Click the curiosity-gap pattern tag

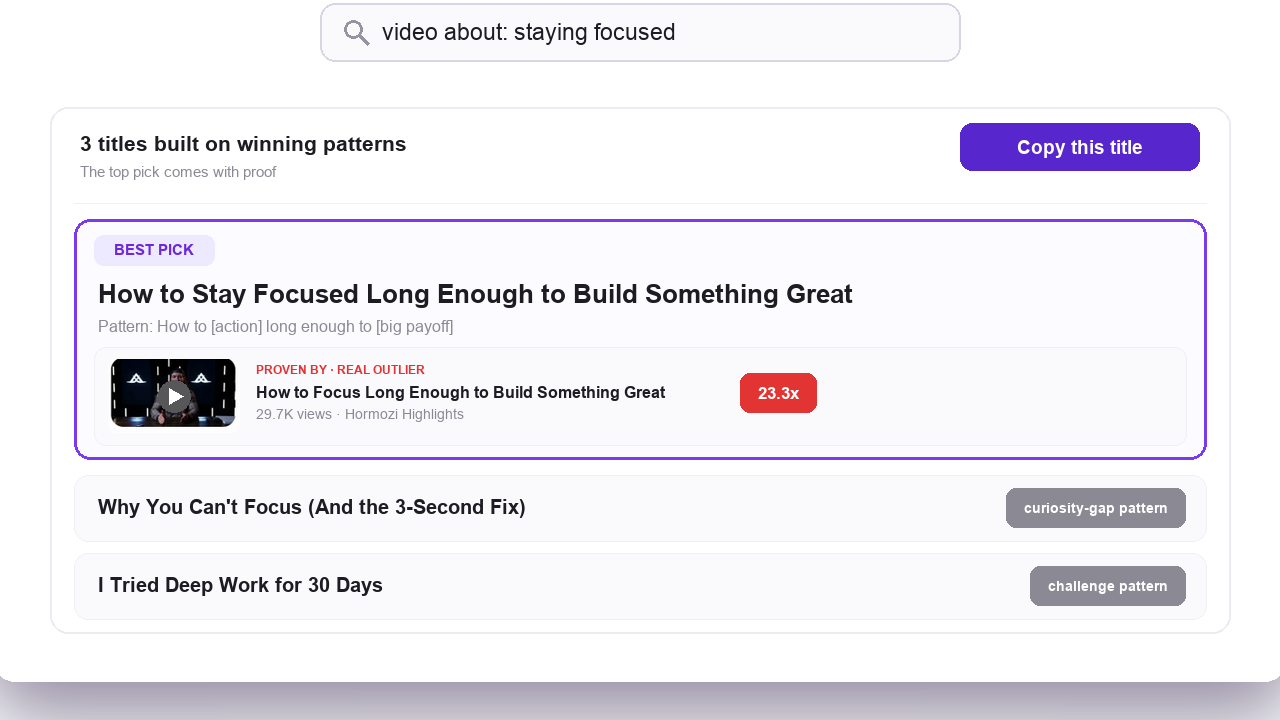(1096, 508)
